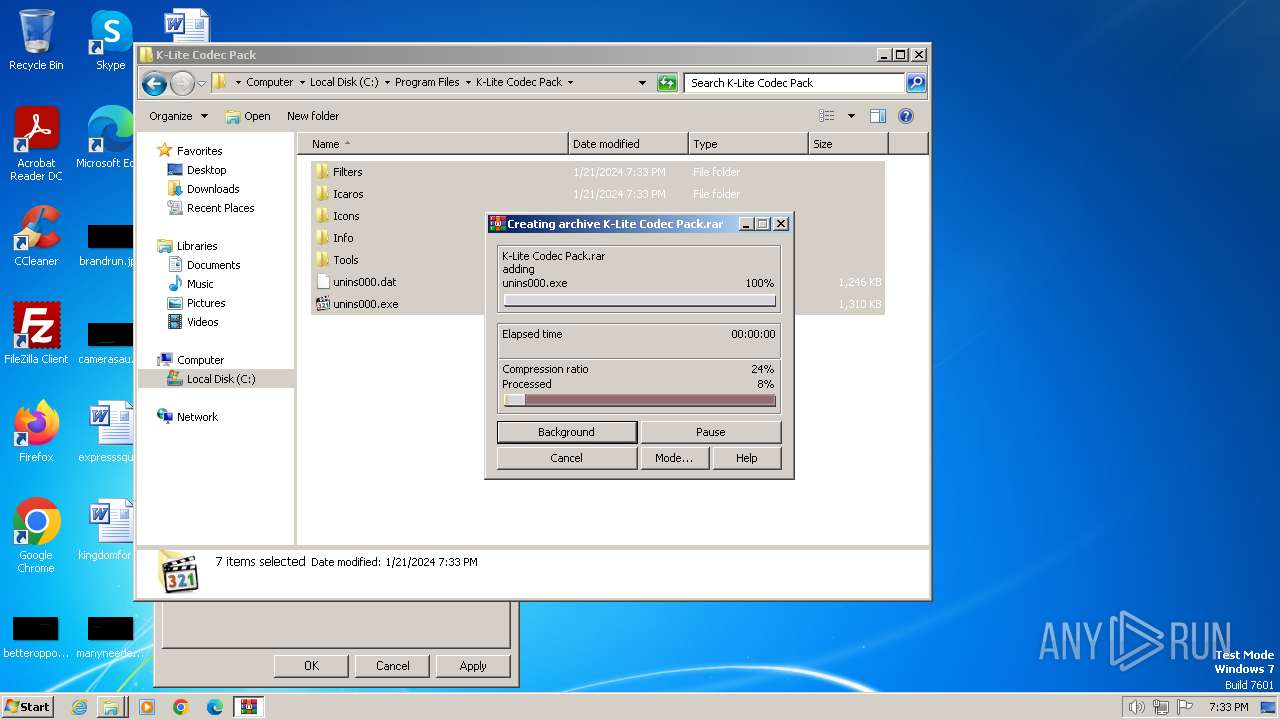The height and width of the screenshot is (720, 1280).
Task: Click refresh button beside address bar
Action: pos(667,83)
